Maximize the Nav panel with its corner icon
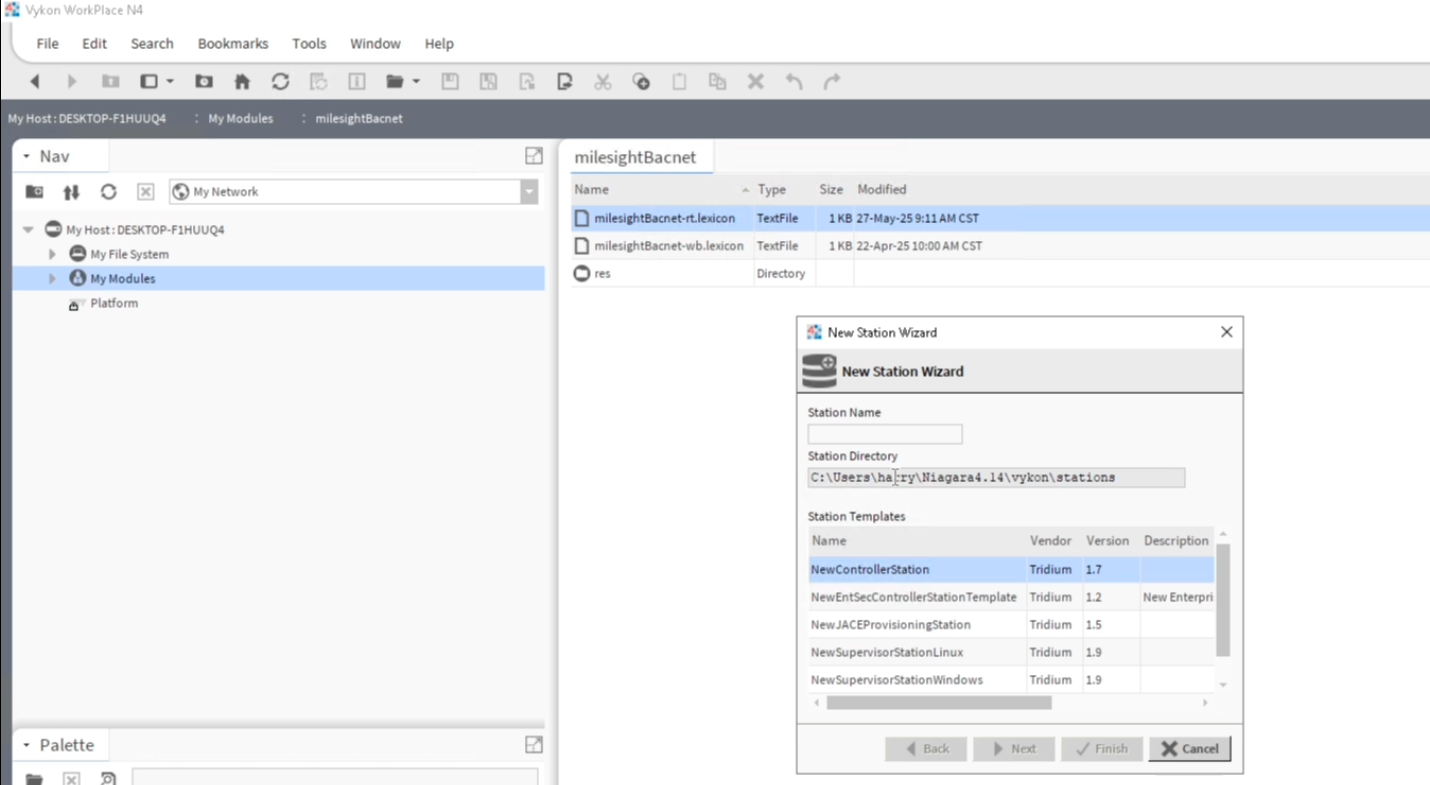The width and height of the screenshot is (1430, 785). (x=534, y=156)
